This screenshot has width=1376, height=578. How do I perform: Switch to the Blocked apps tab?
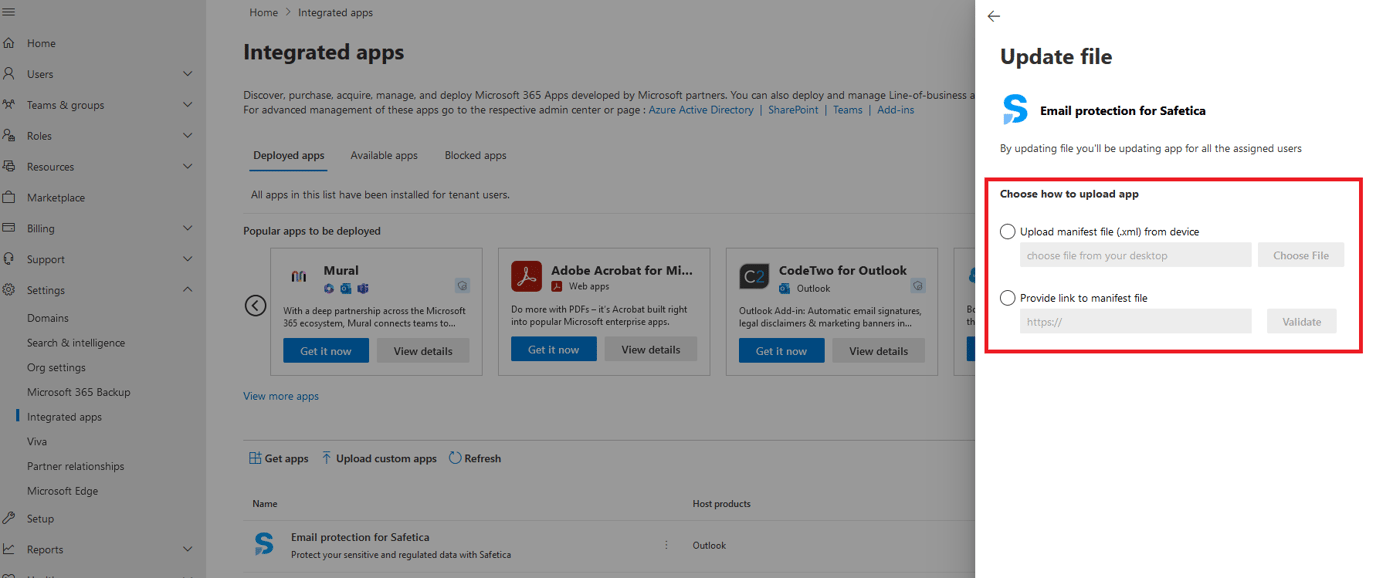tap(475, 155)
